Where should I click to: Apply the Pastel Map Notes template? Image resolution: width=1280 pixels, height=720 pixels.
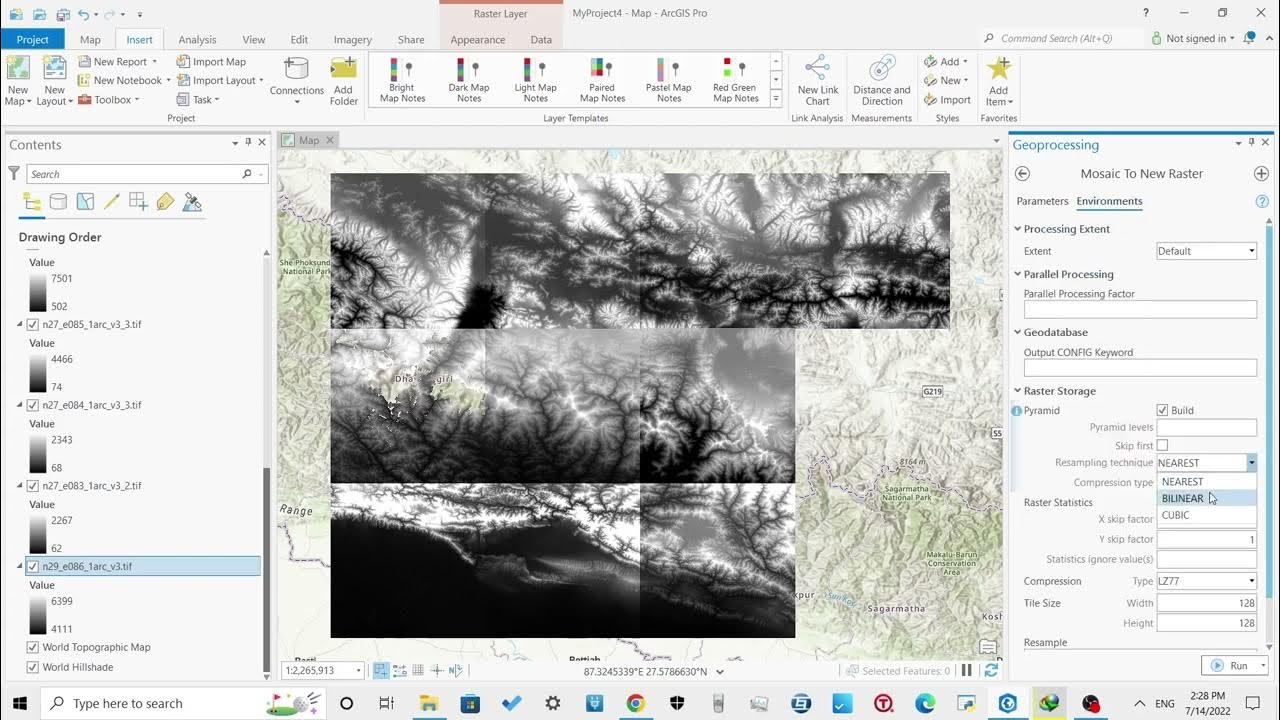point(669,80)
